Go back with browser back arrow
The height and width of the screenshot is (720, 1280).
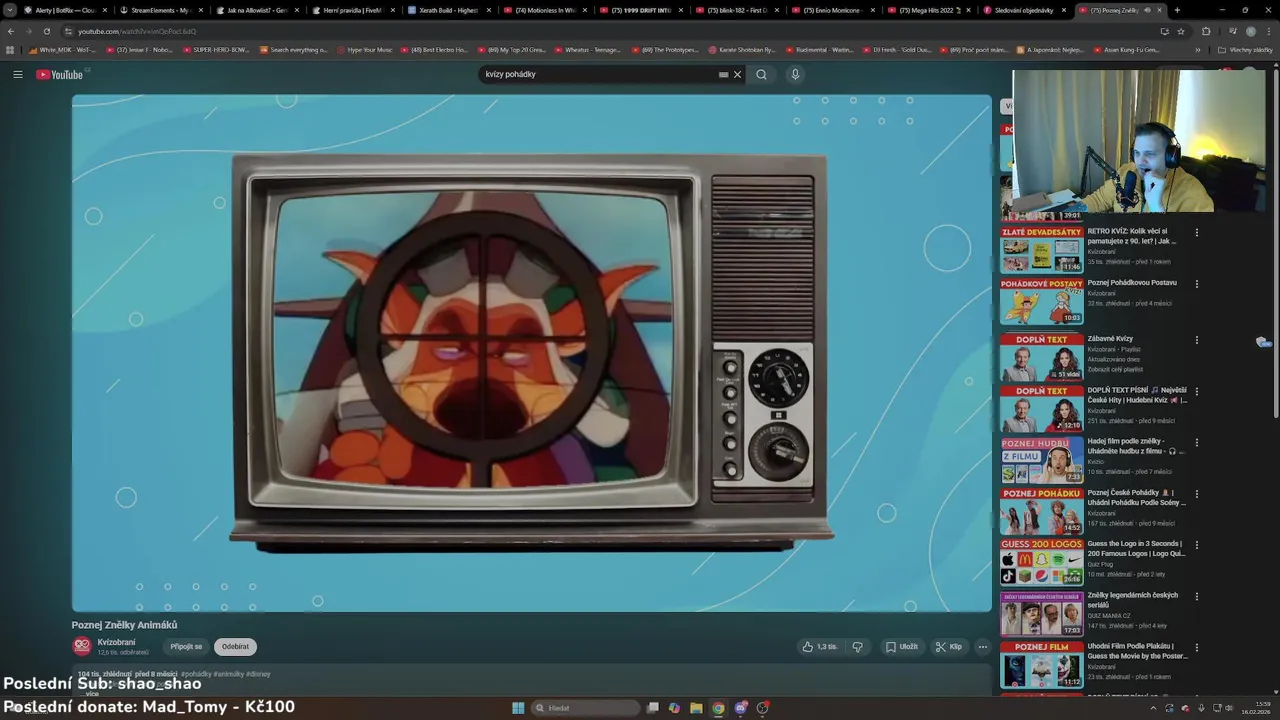[11, 31]
